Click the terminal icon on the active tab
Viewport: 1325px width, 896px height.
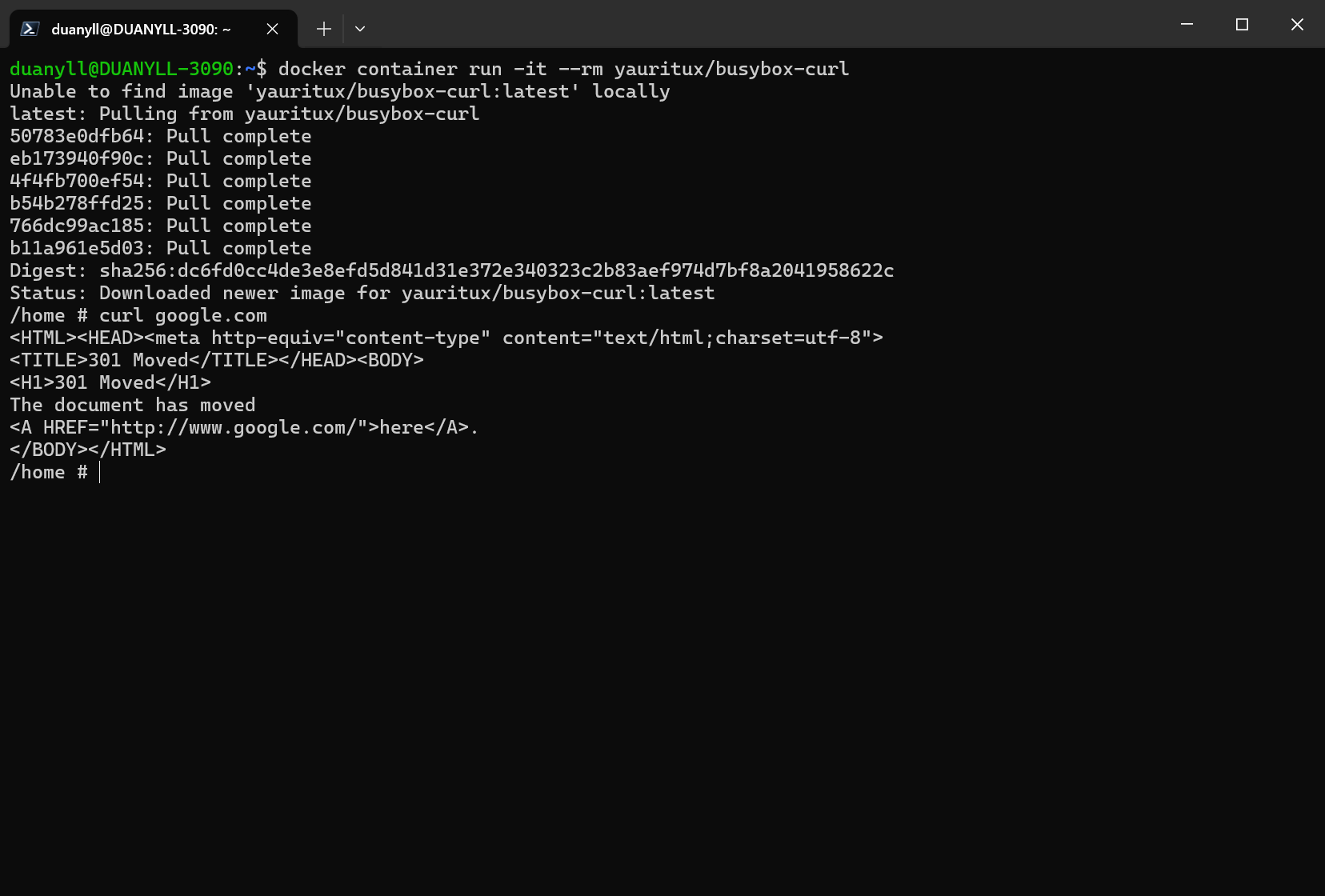tap(29, 28)
